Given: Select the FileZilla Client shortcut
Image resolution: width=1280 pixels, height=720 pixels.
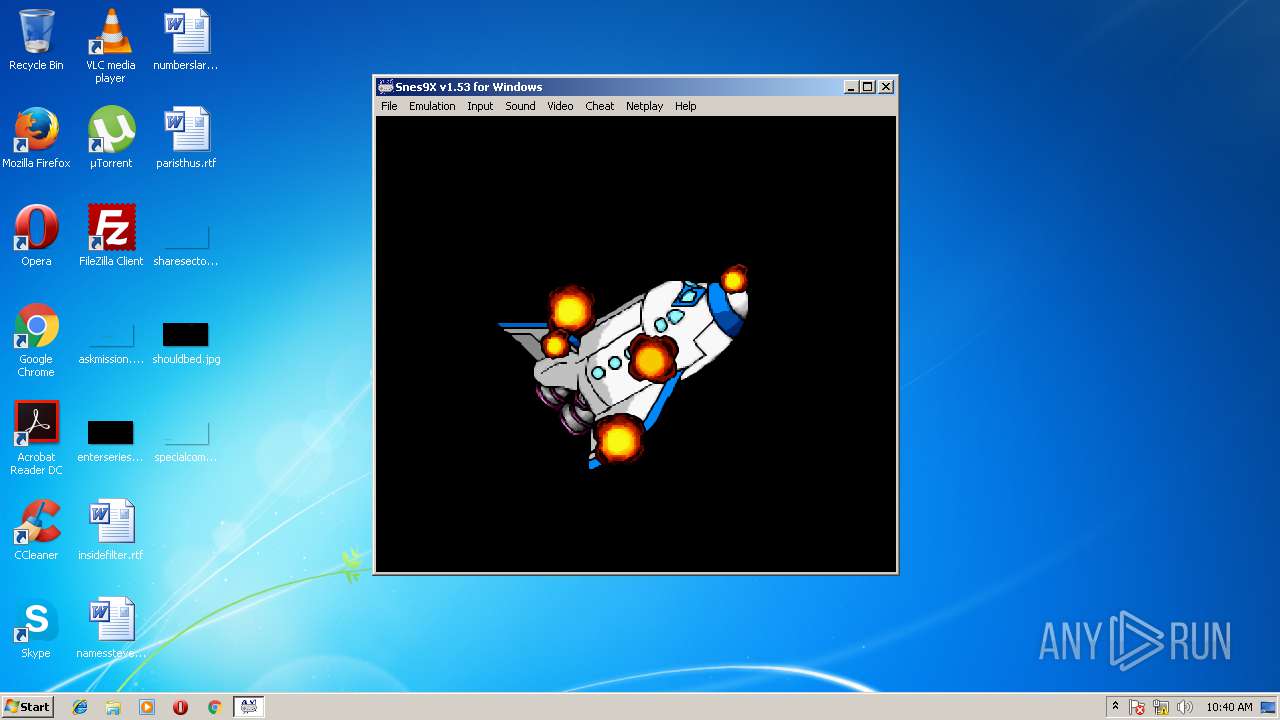Looking at the screenshot, I should point(110,236).
